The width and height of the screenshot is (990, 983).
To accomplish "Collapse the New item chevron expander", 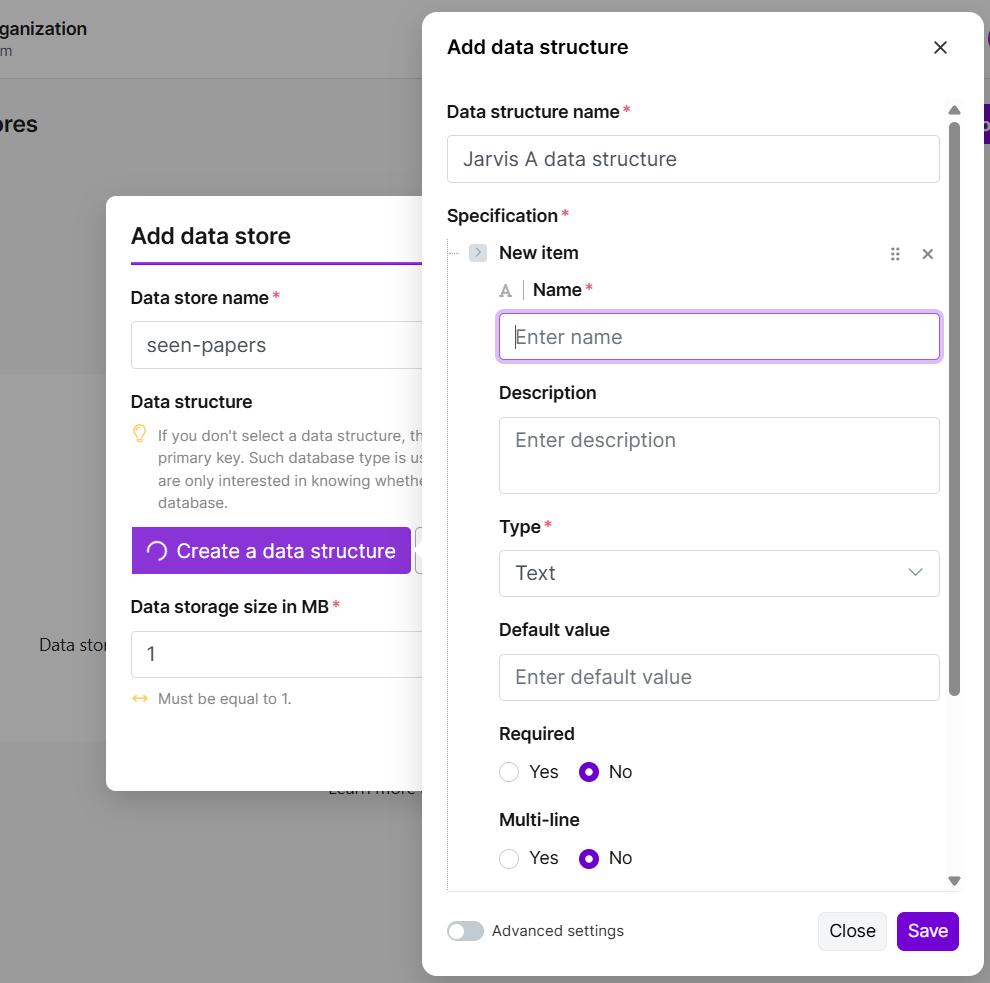I will pos(478,253).
